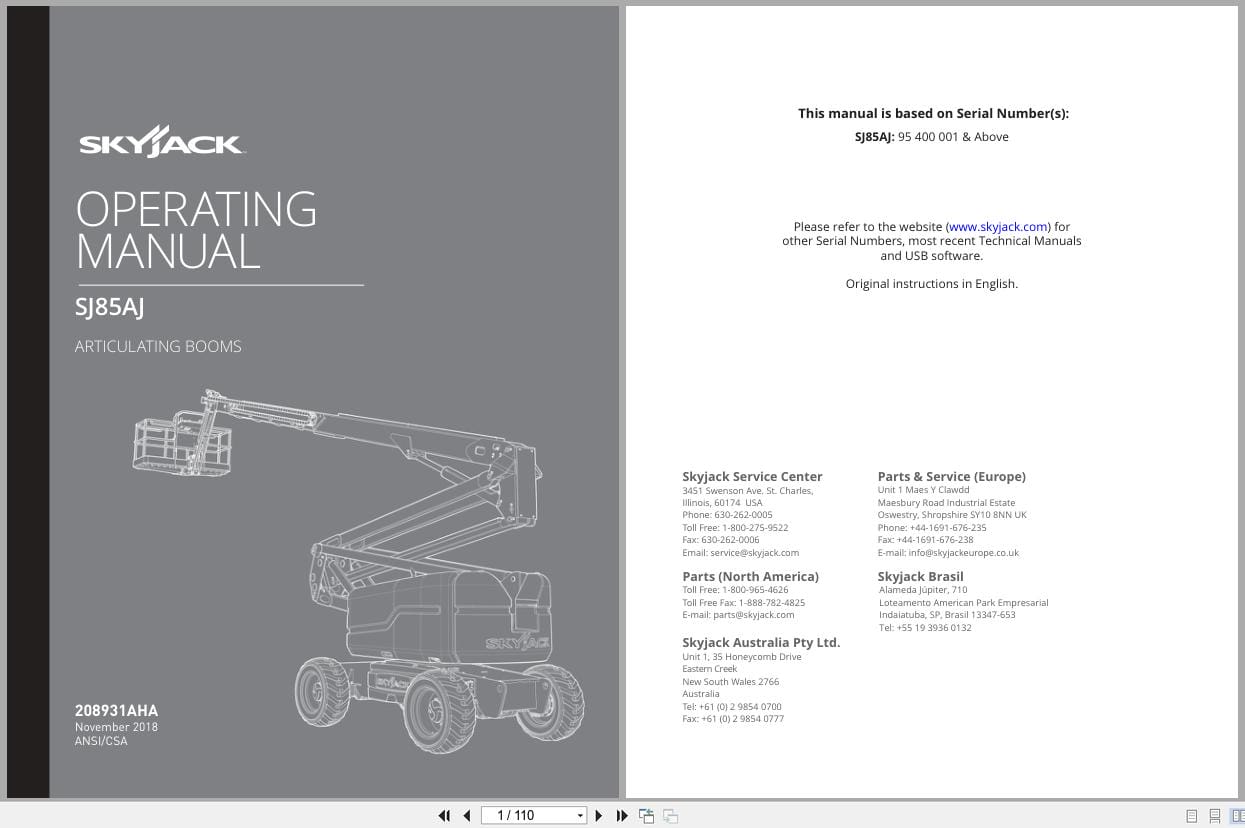Select the cover page with the SKYJACK logo
This screenshot has height=828, width=1245.
(161, 141)
